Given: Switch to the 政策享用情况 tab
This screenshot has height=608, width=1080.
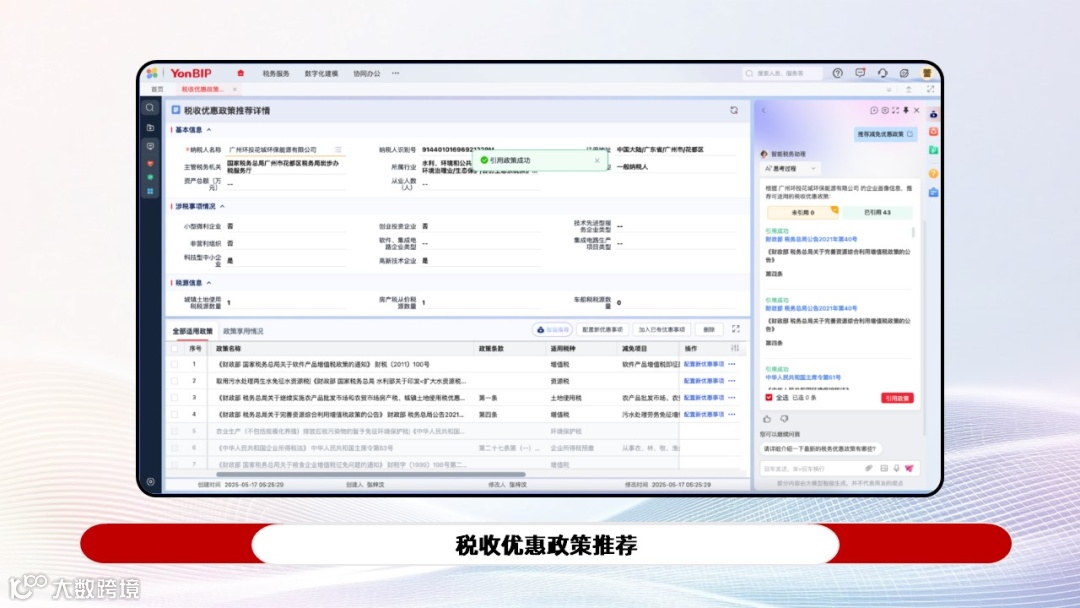Looking at the screenshot, I should coord(243,331).
